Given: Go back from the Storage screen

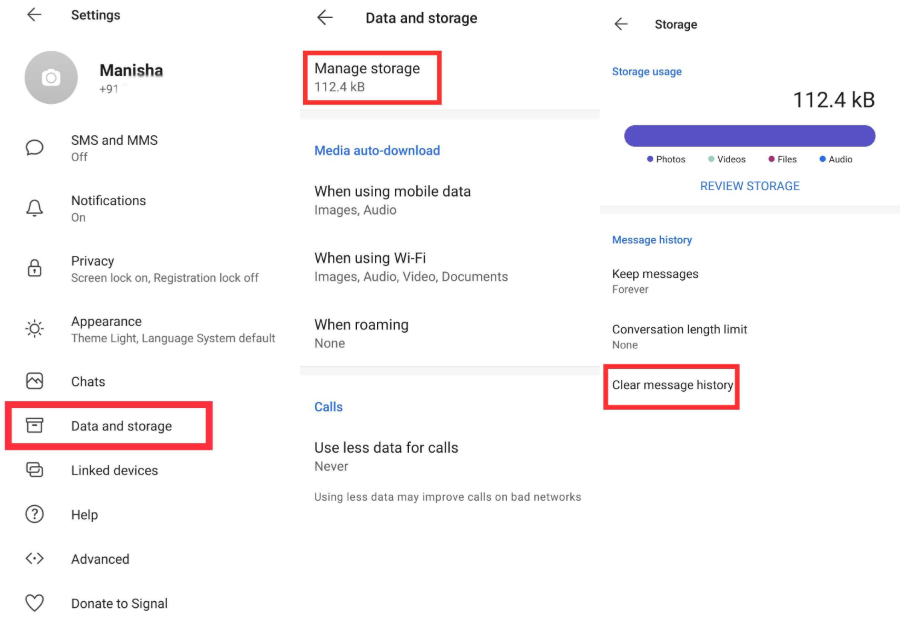Looking at the screenshot, I should pos(621,24).
